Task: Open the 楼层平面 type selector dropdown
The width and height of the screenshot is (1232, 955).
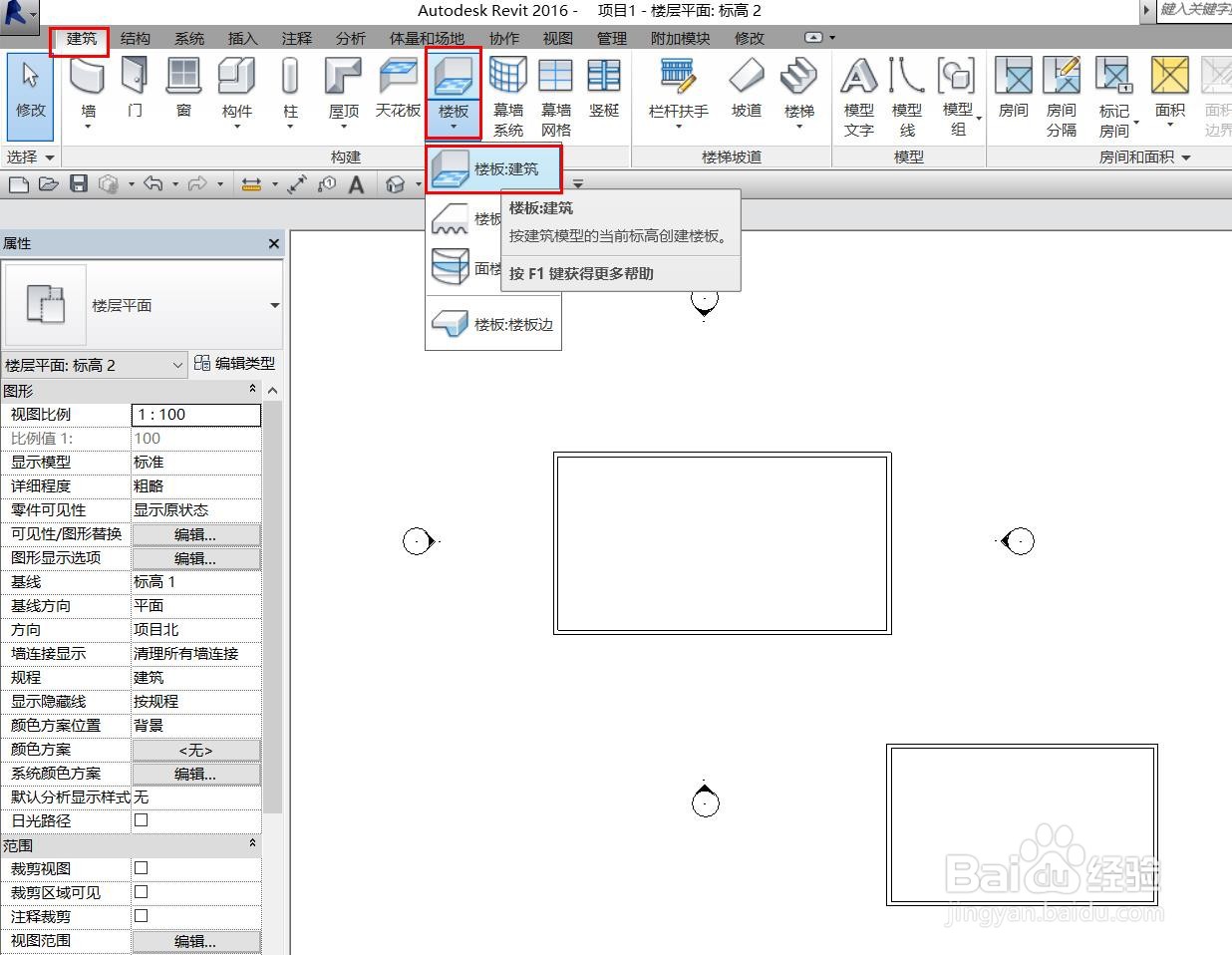Action: coord(274,305)
